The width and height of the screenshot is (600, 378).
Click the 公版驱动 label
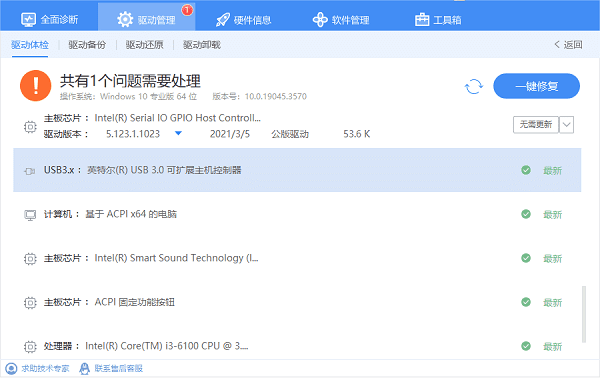pyautogui.click(x=290, y=134)
